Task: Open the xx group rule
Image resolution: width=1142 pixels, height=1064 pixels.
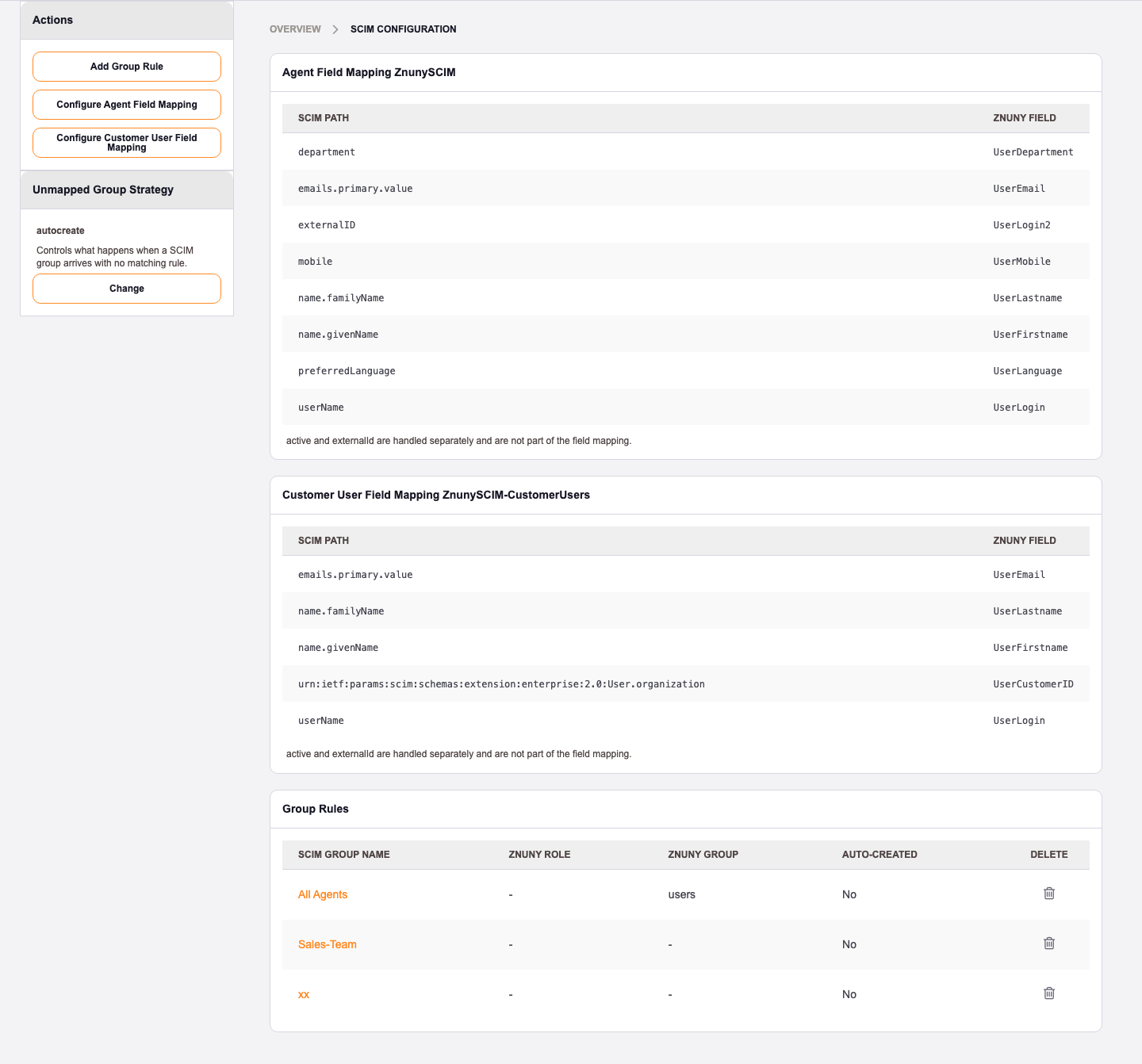Action: click(x=304, y=994)
